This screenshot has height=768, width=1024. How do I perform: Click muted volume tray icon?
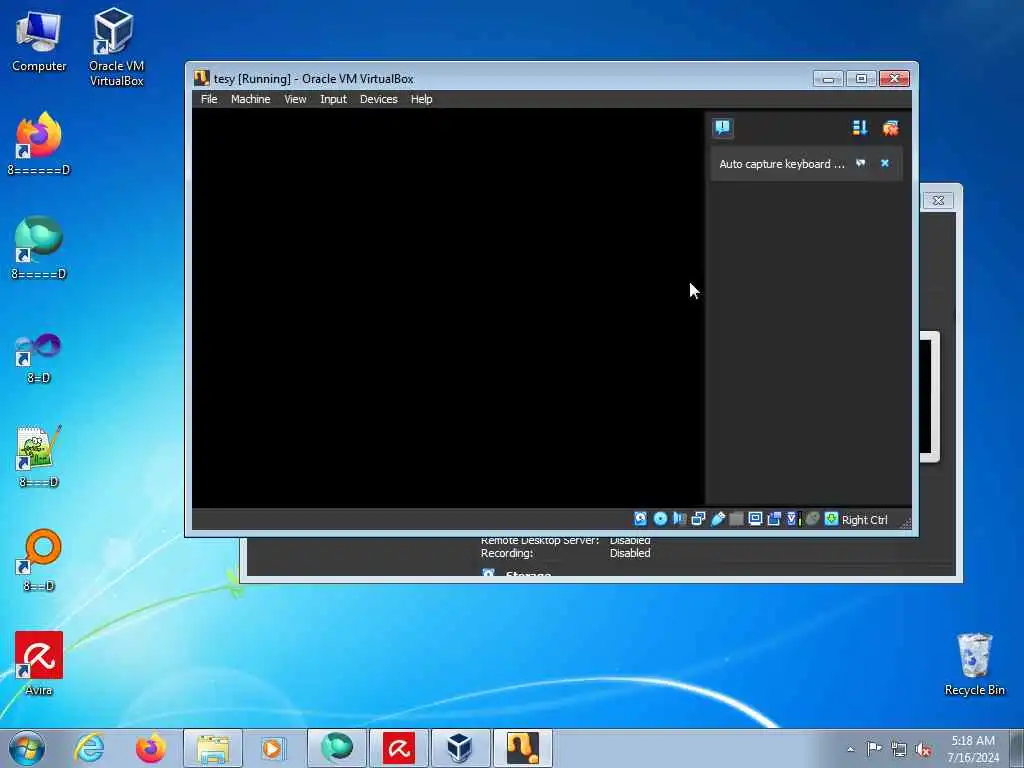click(923, 749)
